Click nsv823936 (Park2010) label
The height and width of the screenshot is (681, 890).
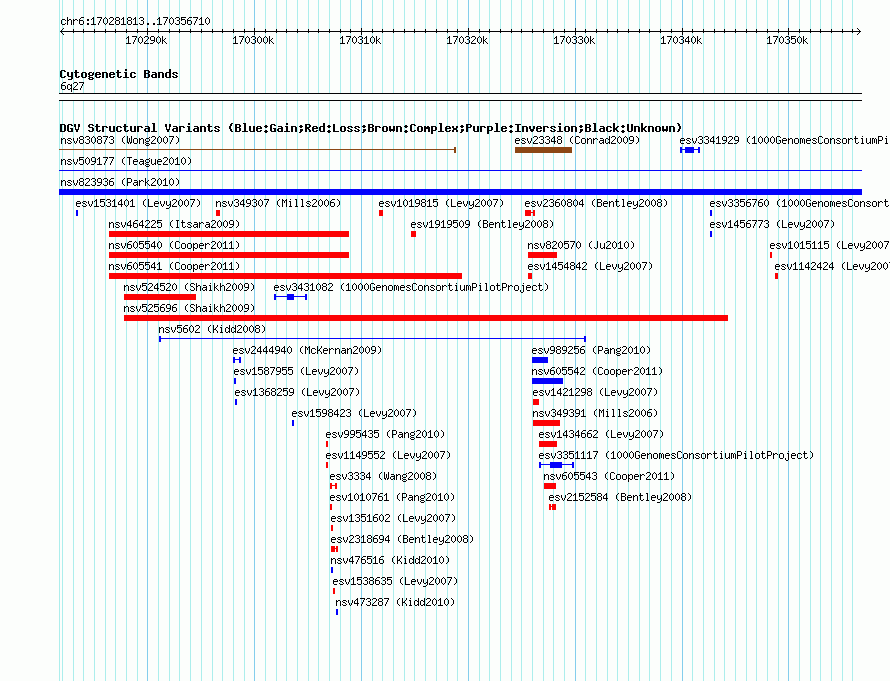pos(120,182)
